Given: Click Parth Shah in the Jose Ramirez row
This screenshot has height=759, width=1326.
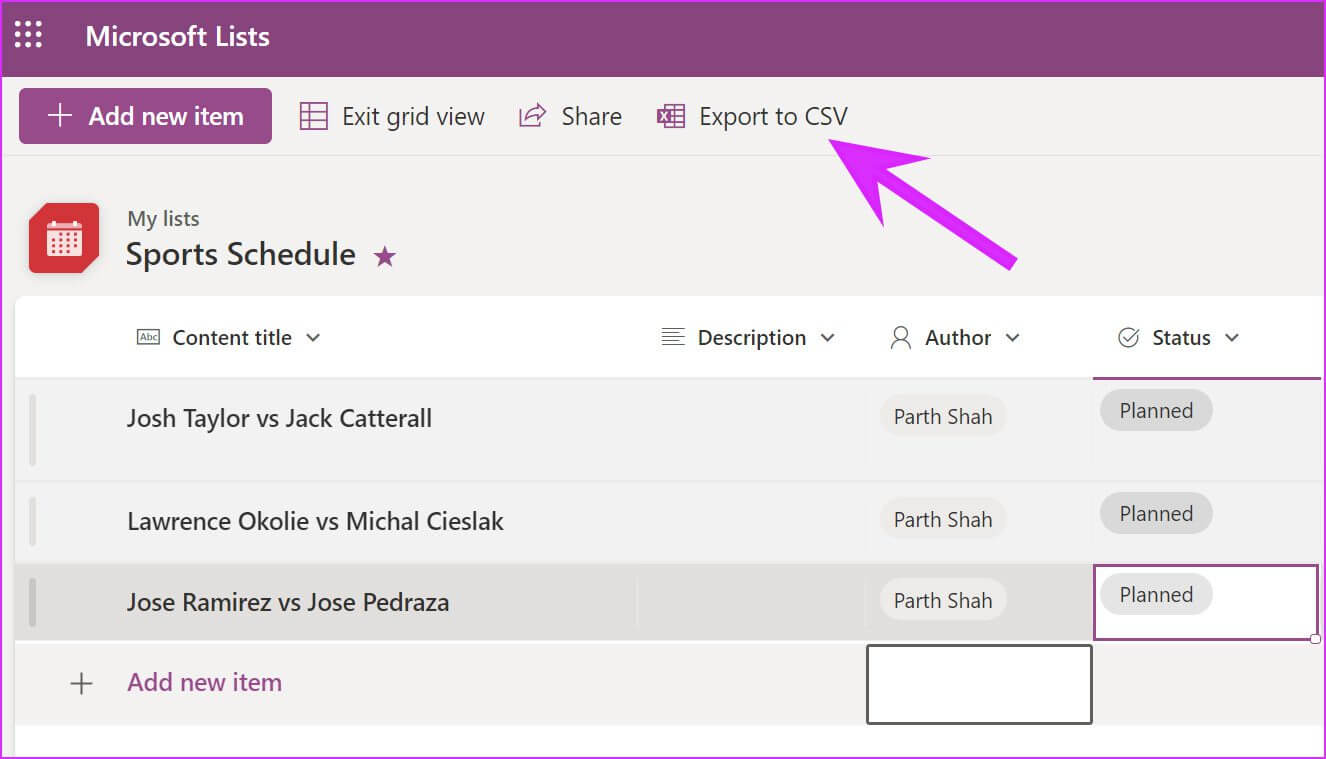Looking at the screenshot, I should point(943,600).
